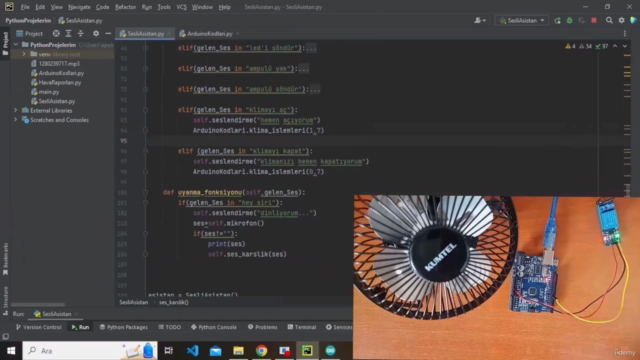Image resolution: width=640 pixels, height=360 pixels.
Task: Click the project panel horizontal scrollbar
Action: (x=38, y=304)
